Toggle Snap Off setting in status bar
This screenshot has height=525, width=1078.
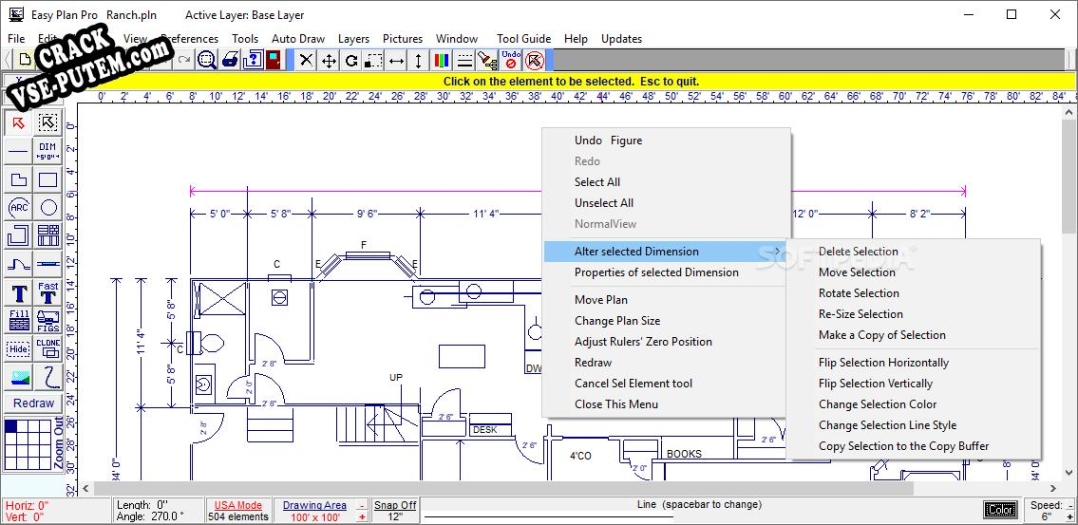395,505
